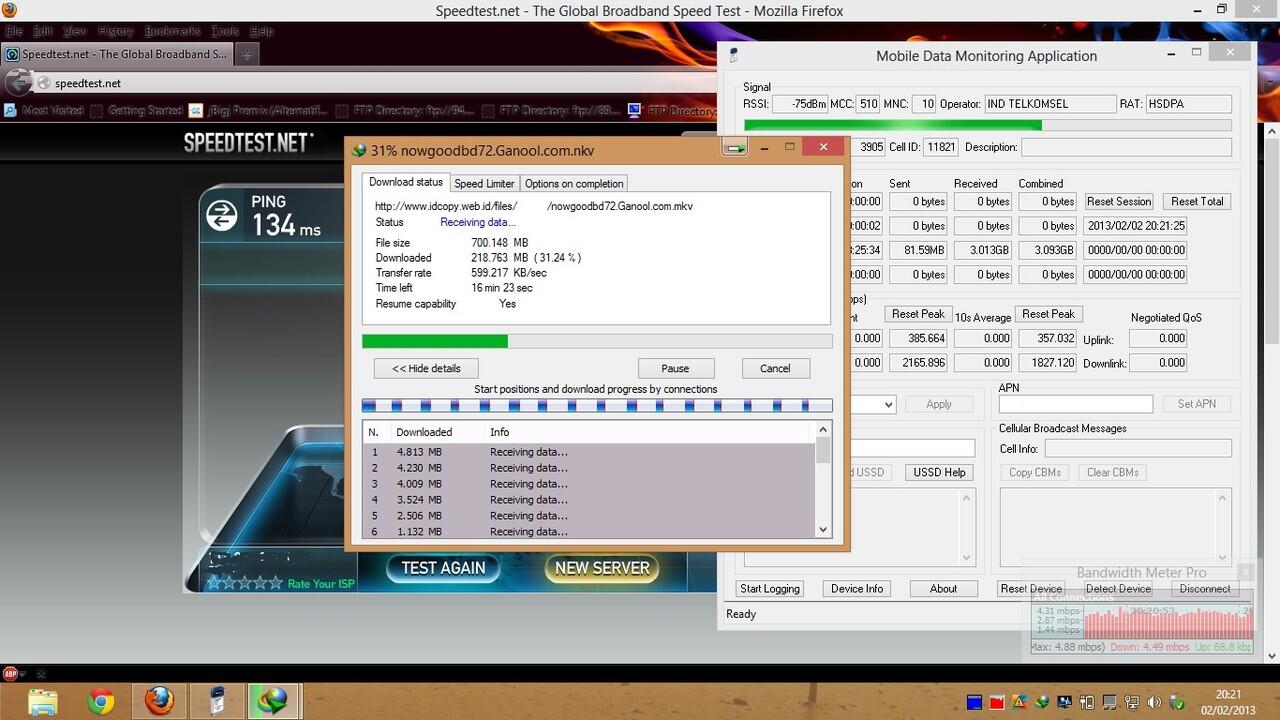
Task: Open a new Firefox tab with plus icon
Action: tap(246, 55)
